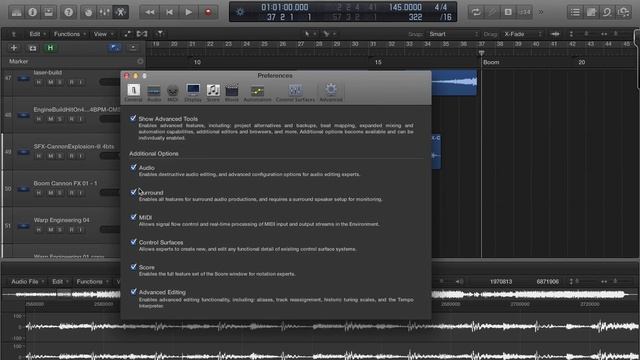
Task: Uncheck the Audio additional option
Action: tap(133, 167)
